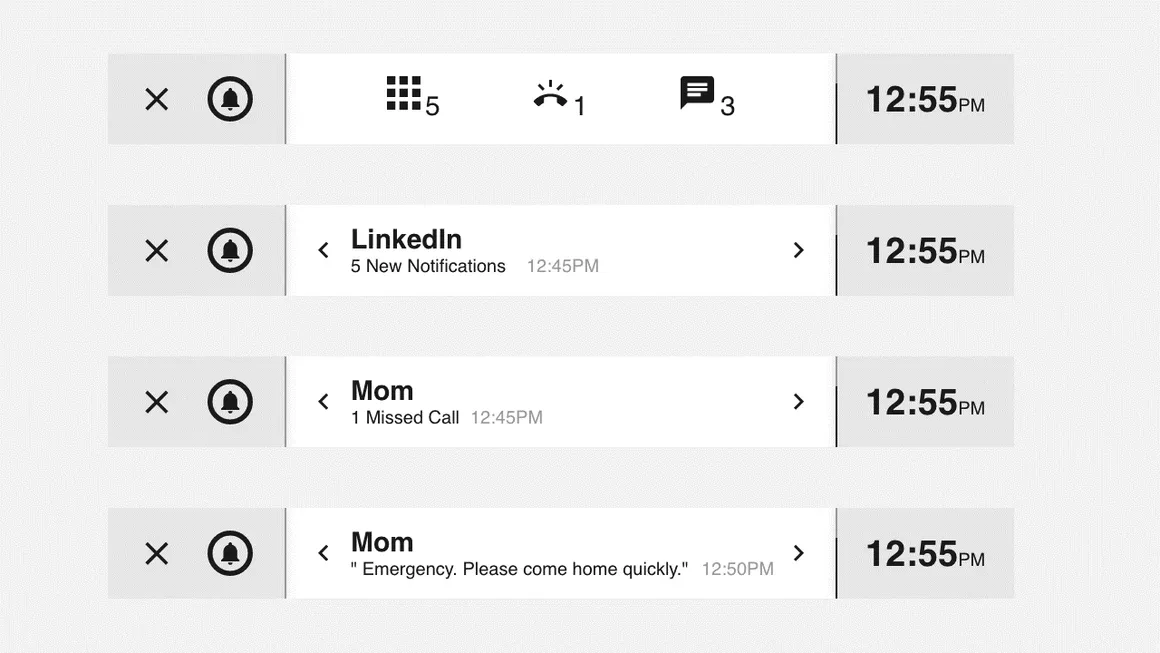
Task: Open the Emergency message from Mom
Action: coord(519,569)
